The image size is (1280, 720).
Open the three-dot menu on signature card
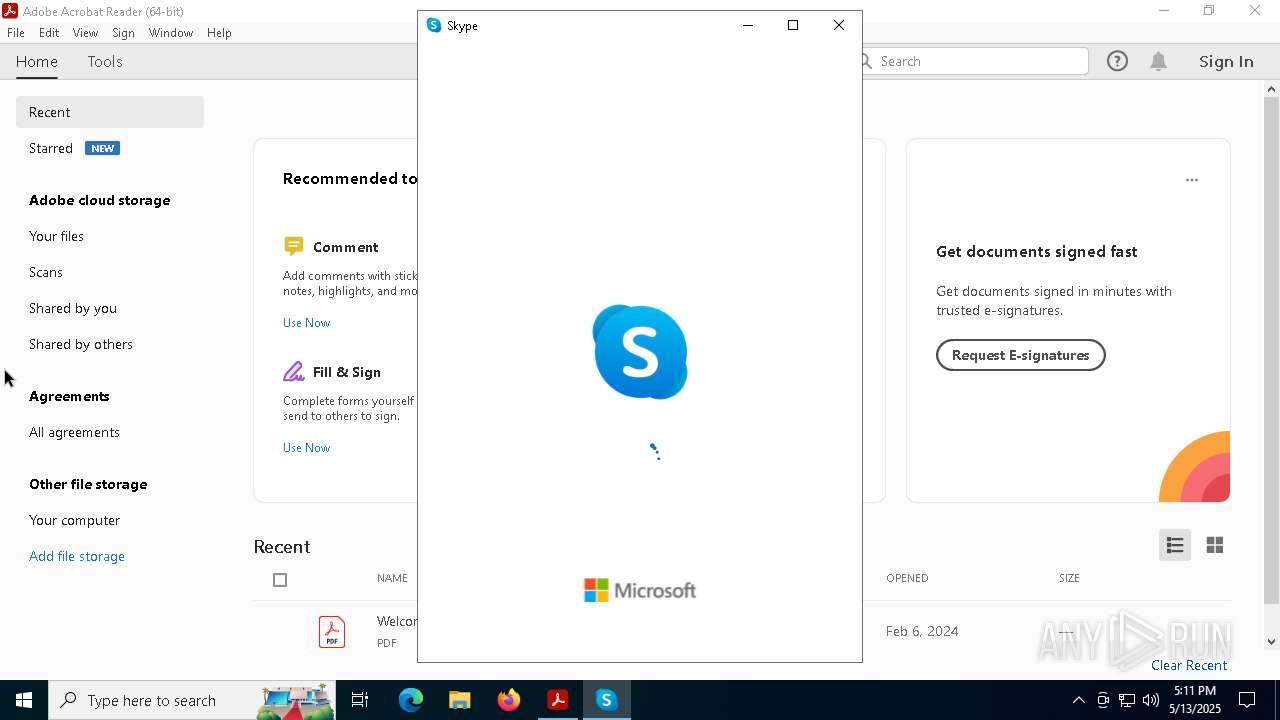(x=1192, y=180)
